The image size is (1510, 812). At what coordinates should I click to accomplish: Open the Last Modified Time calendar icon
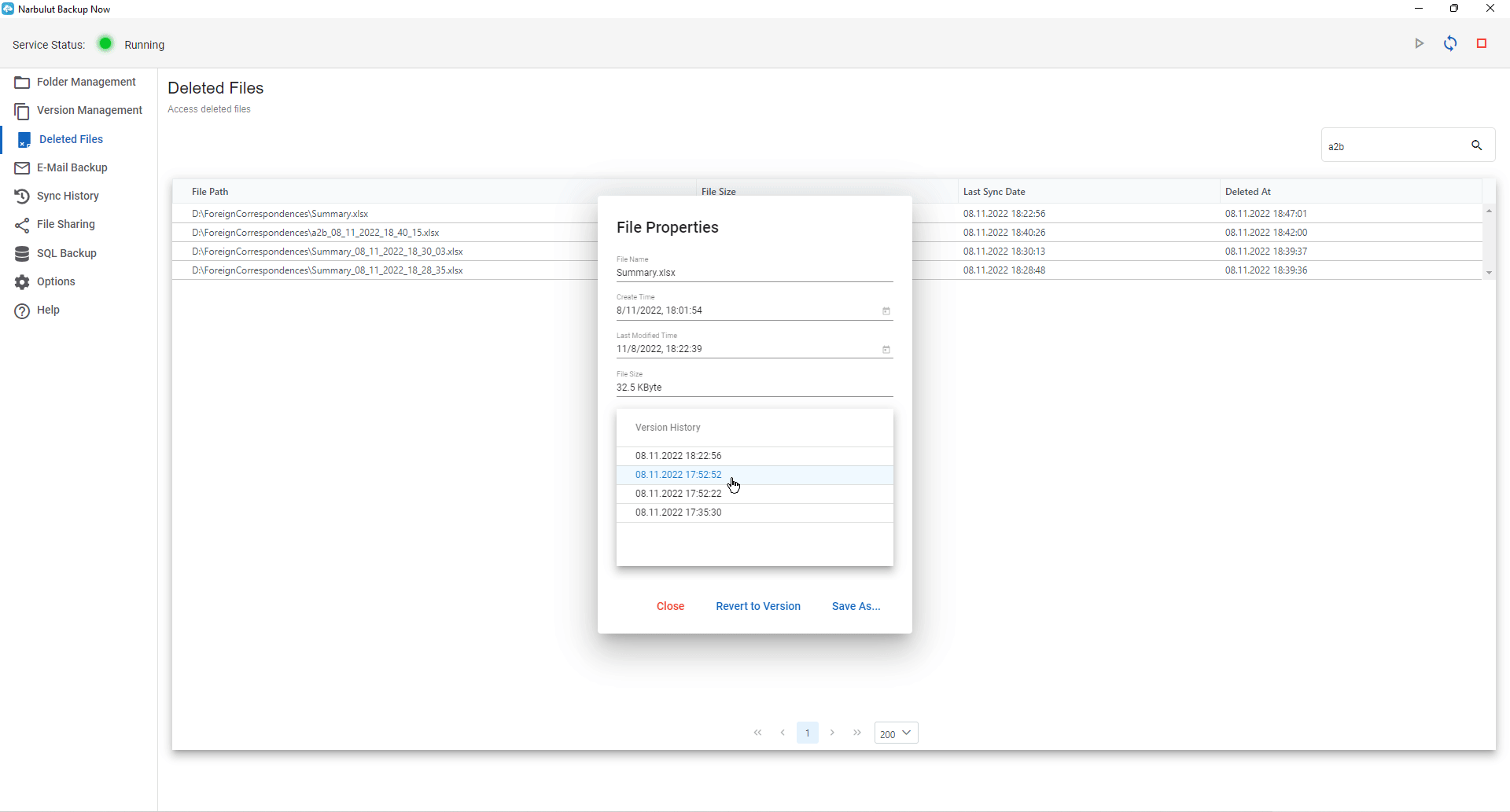(x=886, y=350)
